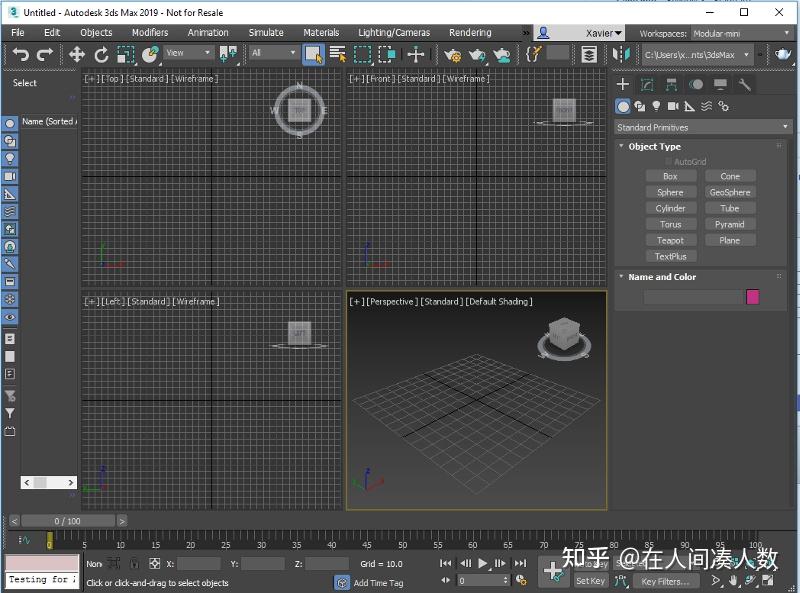Open the Edit menu

tap(52, 33)
